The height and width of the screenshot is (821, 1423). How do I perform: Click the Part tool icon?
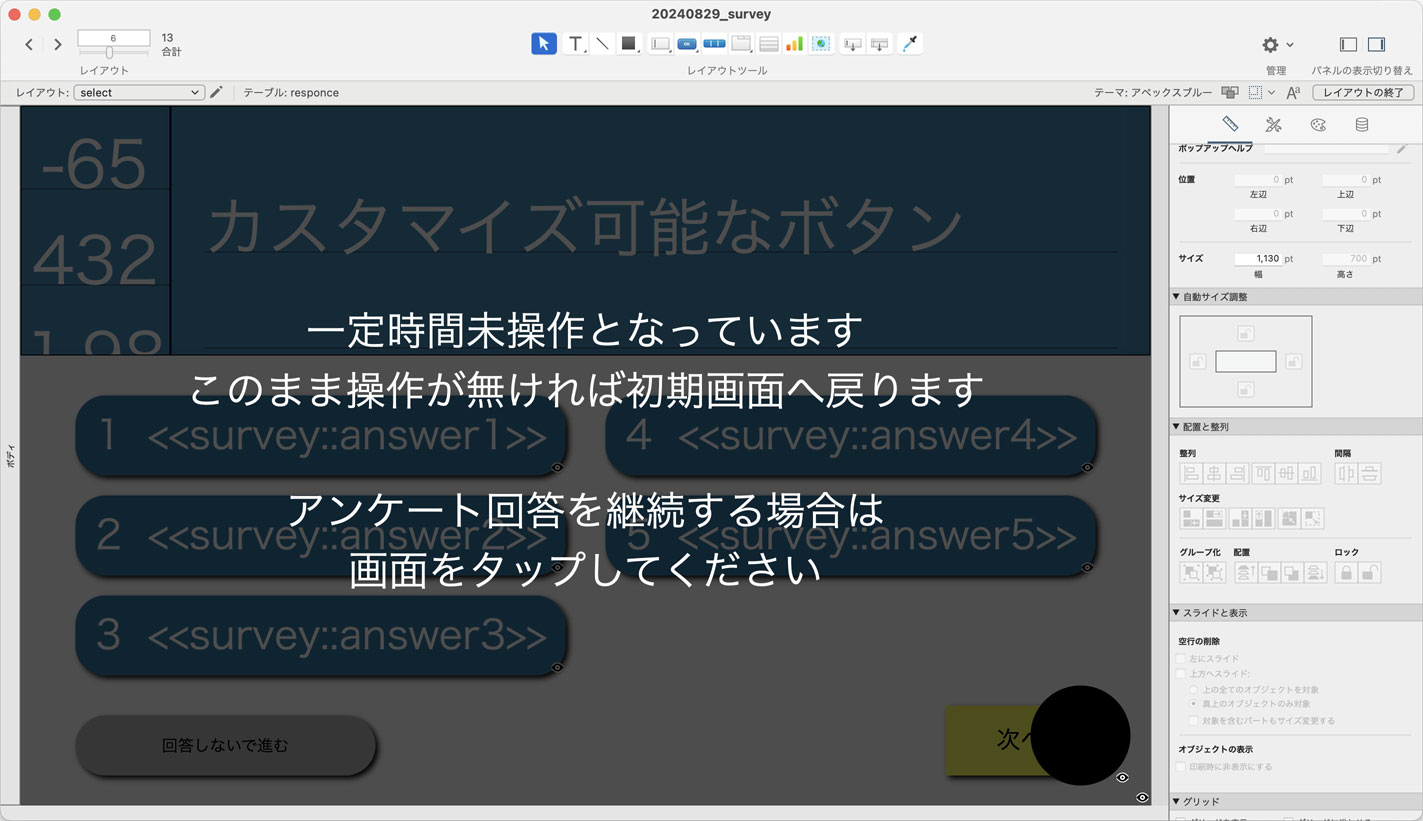point(879,43)
